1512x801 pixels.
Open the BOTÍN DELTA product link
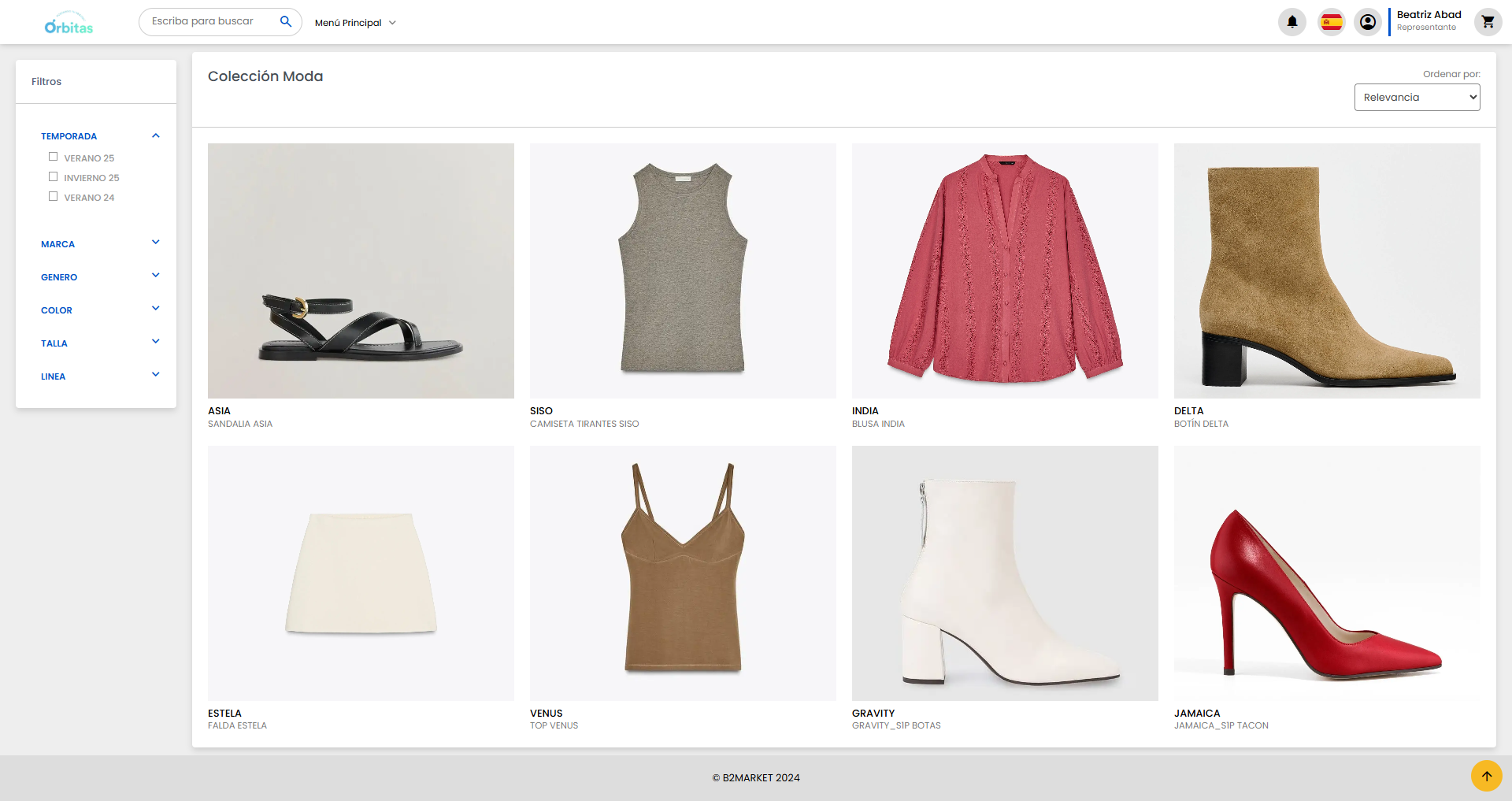[1201, 423]
